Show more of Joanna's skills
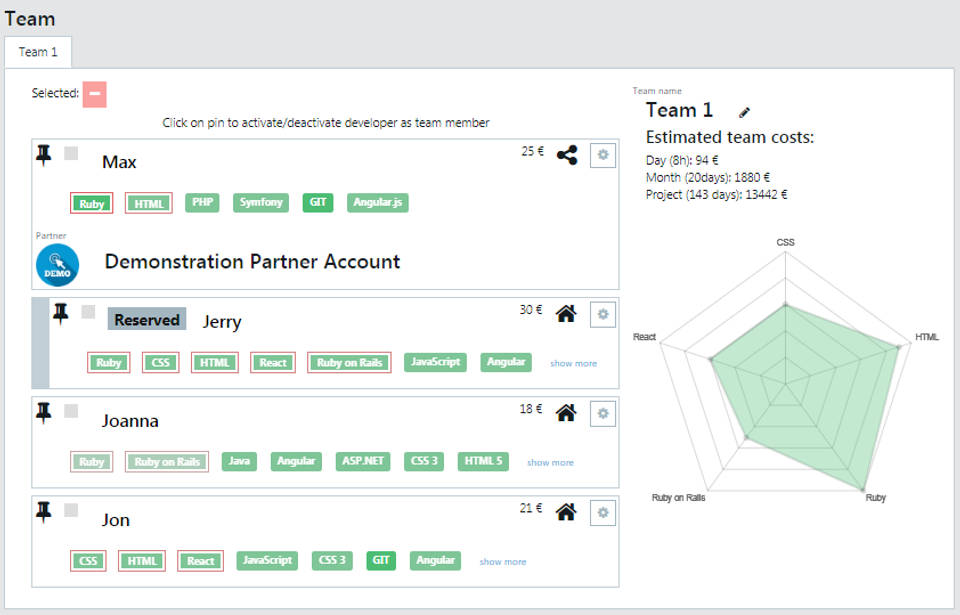The image size is (960, 615). pyautogui.click(x=550, y=462)
